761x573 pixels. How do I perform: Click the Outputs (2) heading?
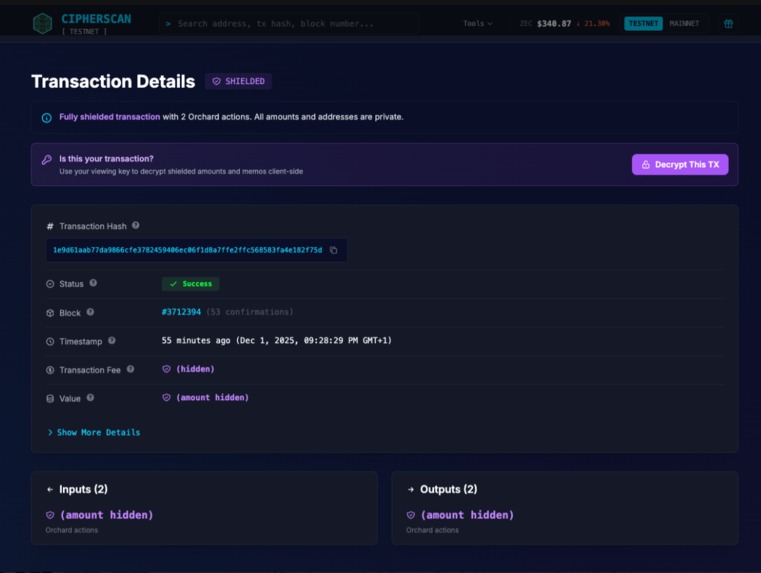448,490
